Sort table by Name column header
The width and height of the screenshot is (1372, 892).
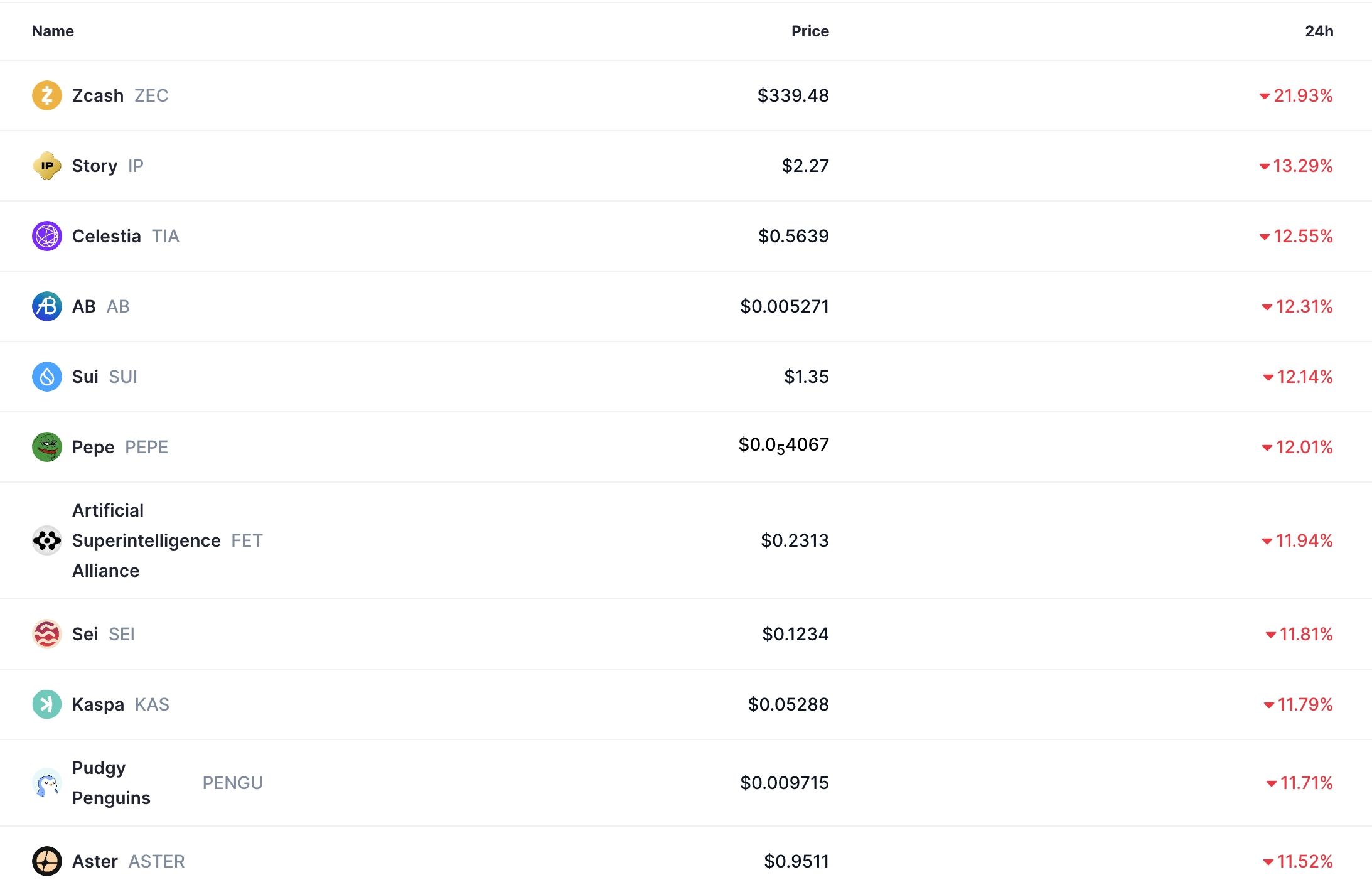53,31
